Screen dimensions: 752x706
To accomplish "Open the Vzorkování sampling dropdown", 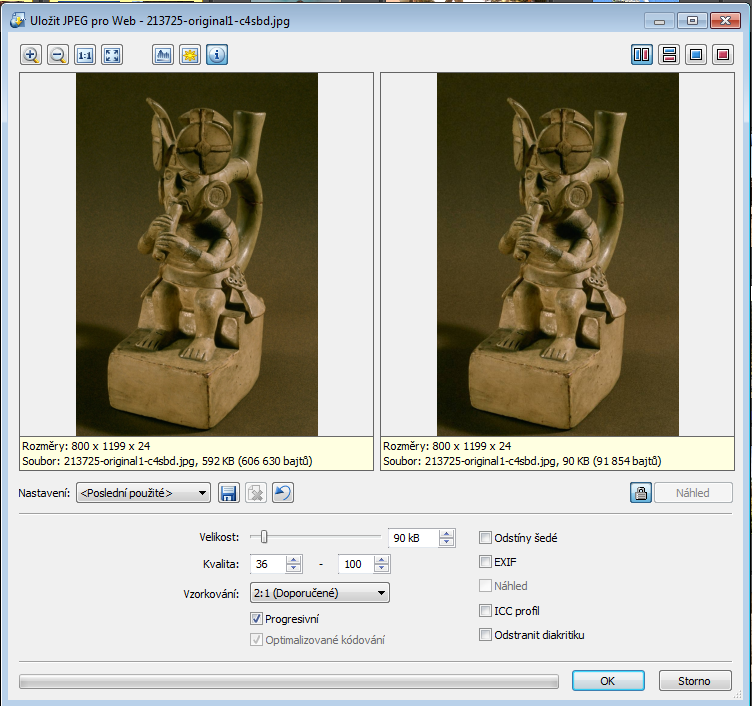I will click(320, 593).
